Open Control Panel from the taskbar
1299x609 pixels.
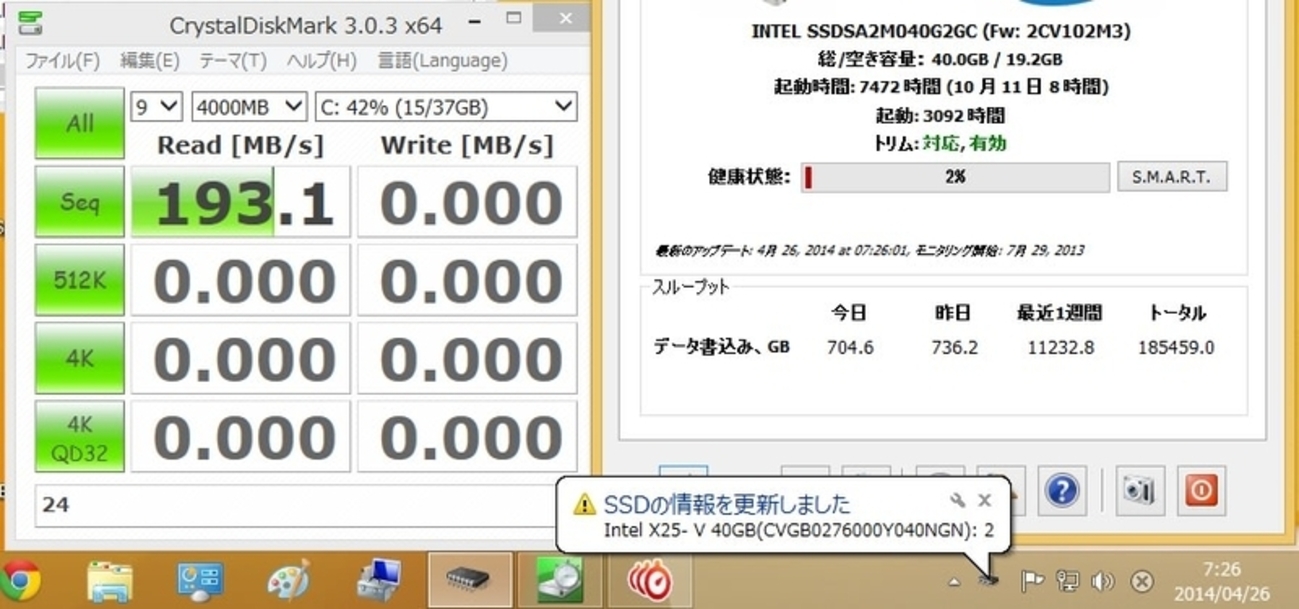tap(200, 580)
